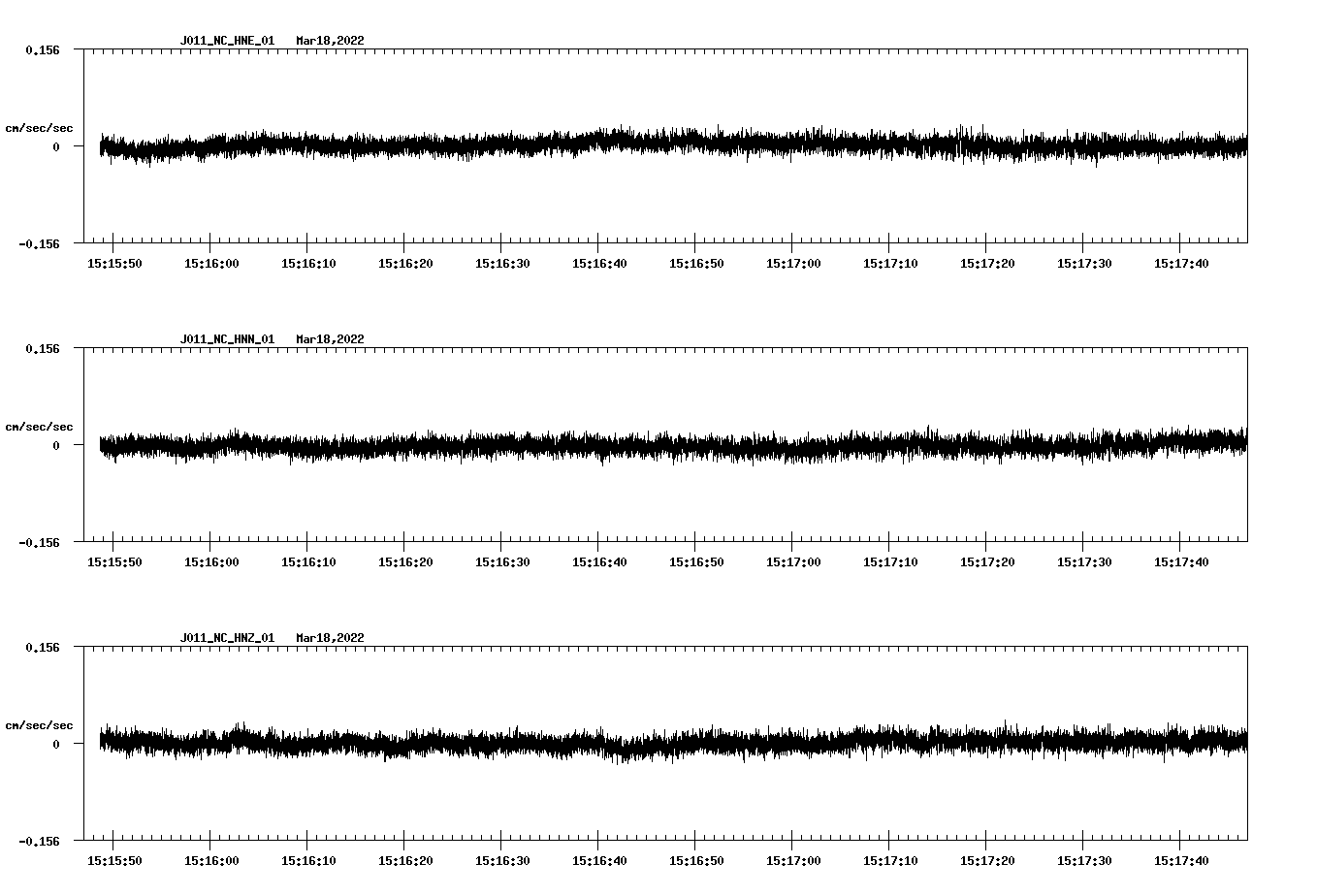Click 15:17:10 time label under HNZ plot
This screenshot has height=896, width=1317.
pos(890,861)
